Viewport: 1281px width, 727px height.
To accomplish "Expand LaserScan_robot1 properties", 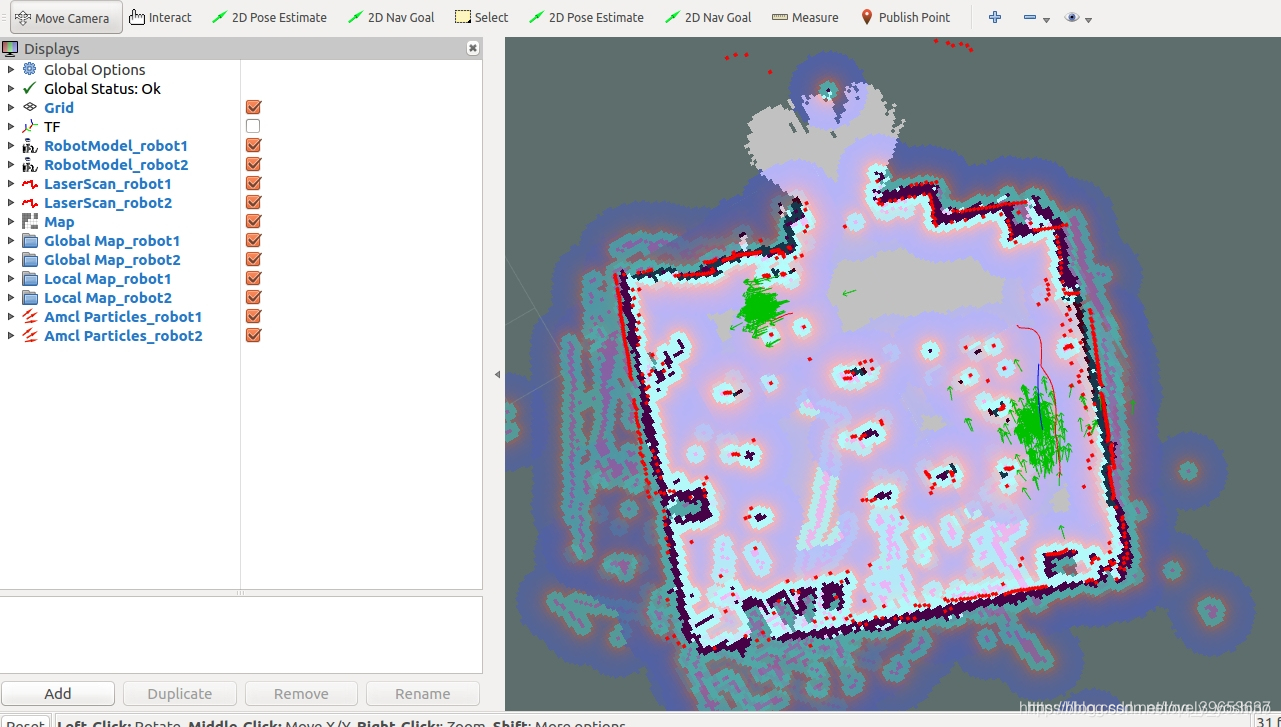I will pyautogui.click(x=11, y=183).
